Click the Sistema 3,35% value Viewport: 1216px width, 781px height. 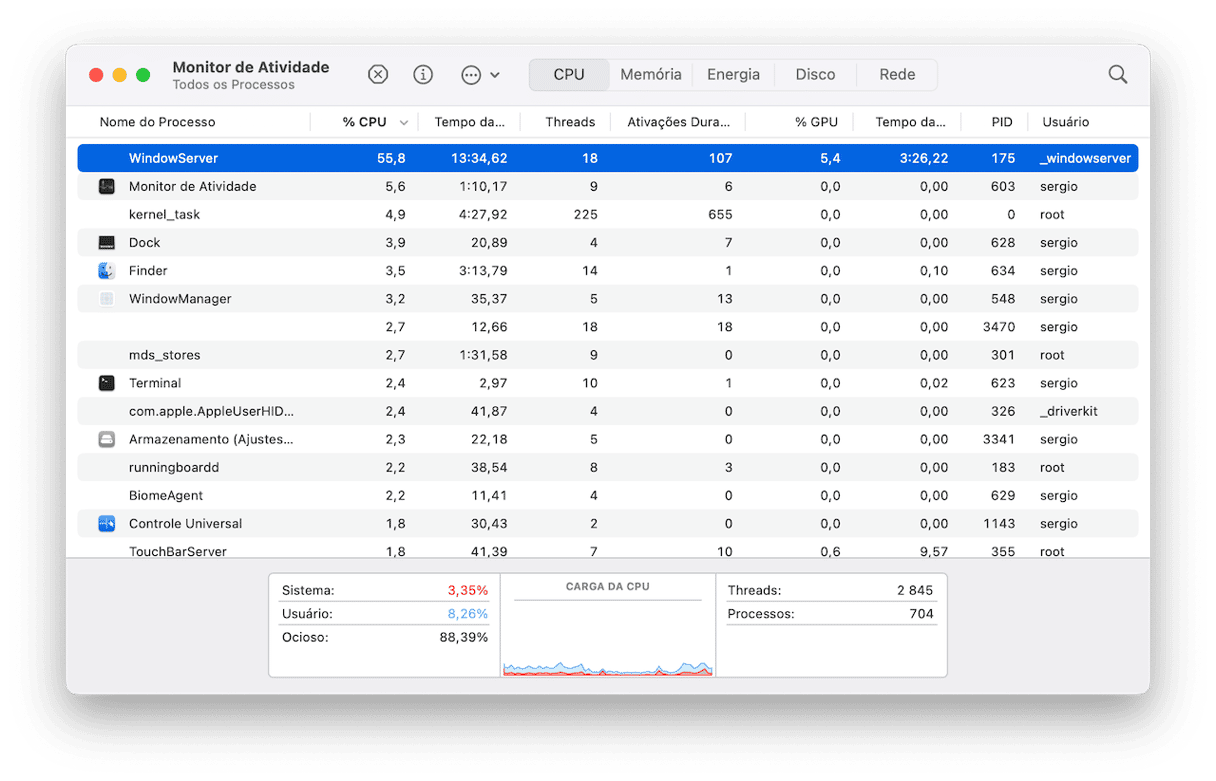pyautogui.click(x=467, y=591)
